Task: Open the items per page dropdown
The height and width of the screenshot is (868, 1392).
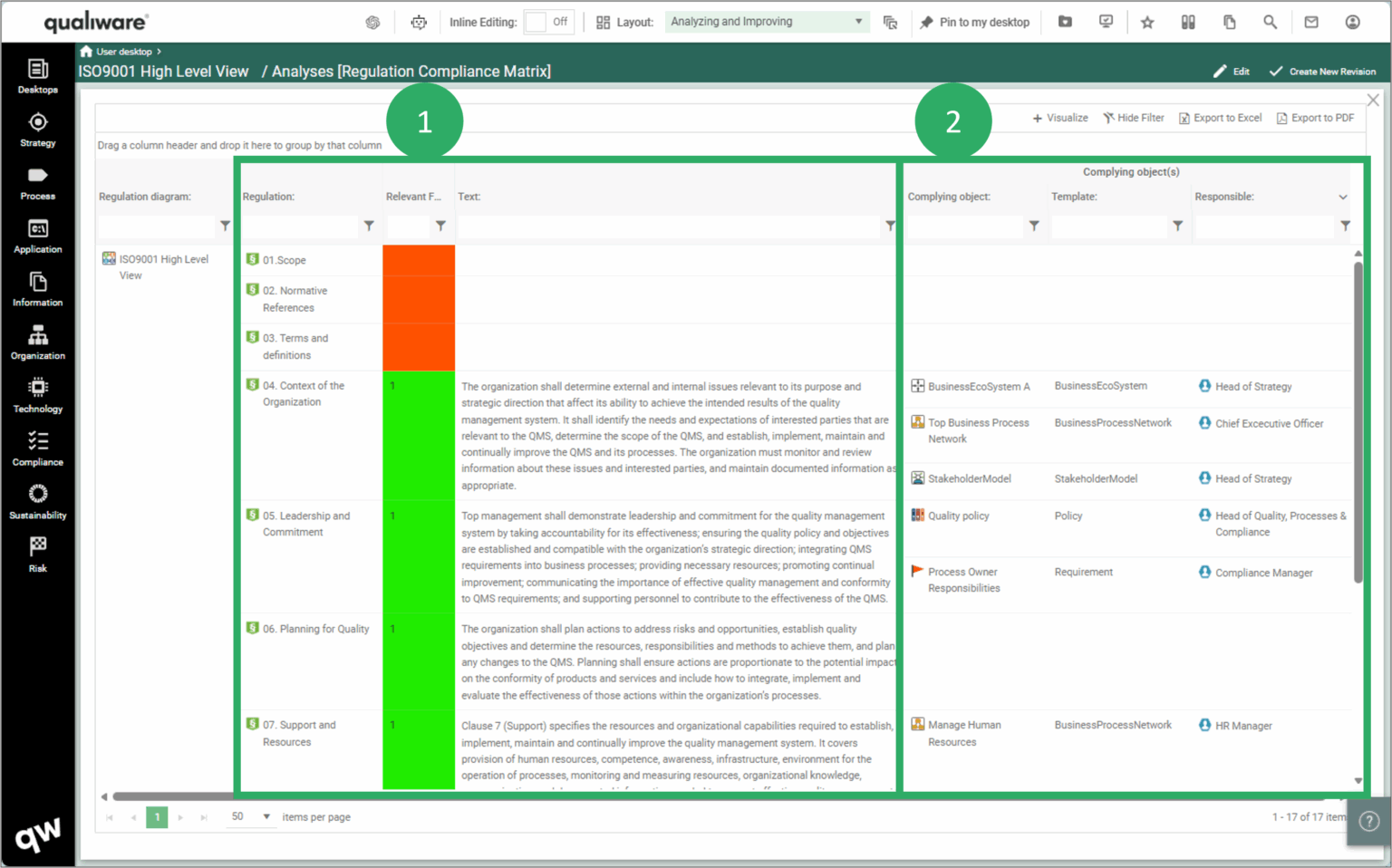Action: 250,816
